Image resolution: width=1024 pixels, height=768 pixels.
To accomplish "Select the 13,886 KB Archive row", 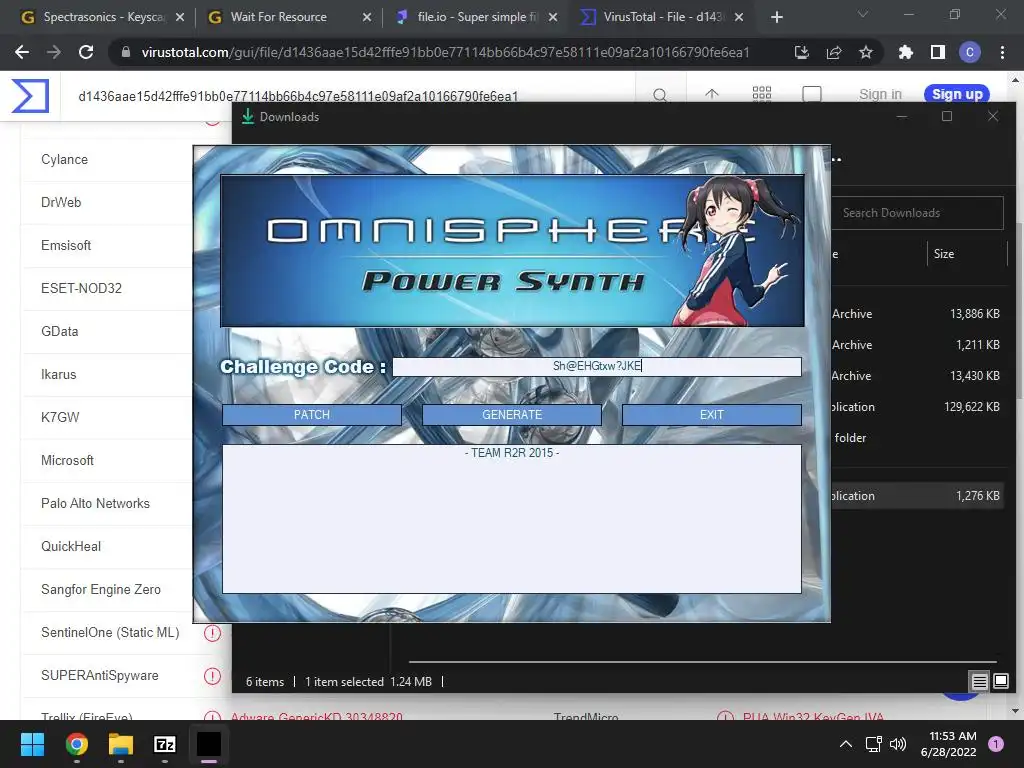I will [916, 314].
